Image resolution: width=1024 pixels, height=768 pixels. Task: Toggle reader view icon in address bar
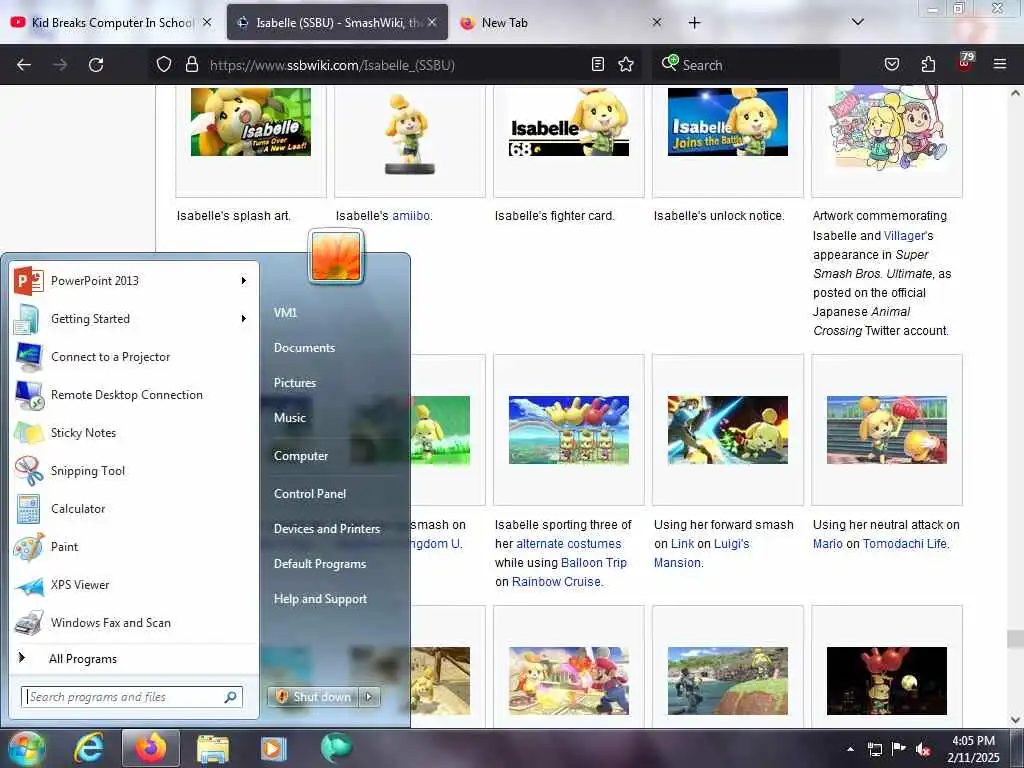pos(598,65)
